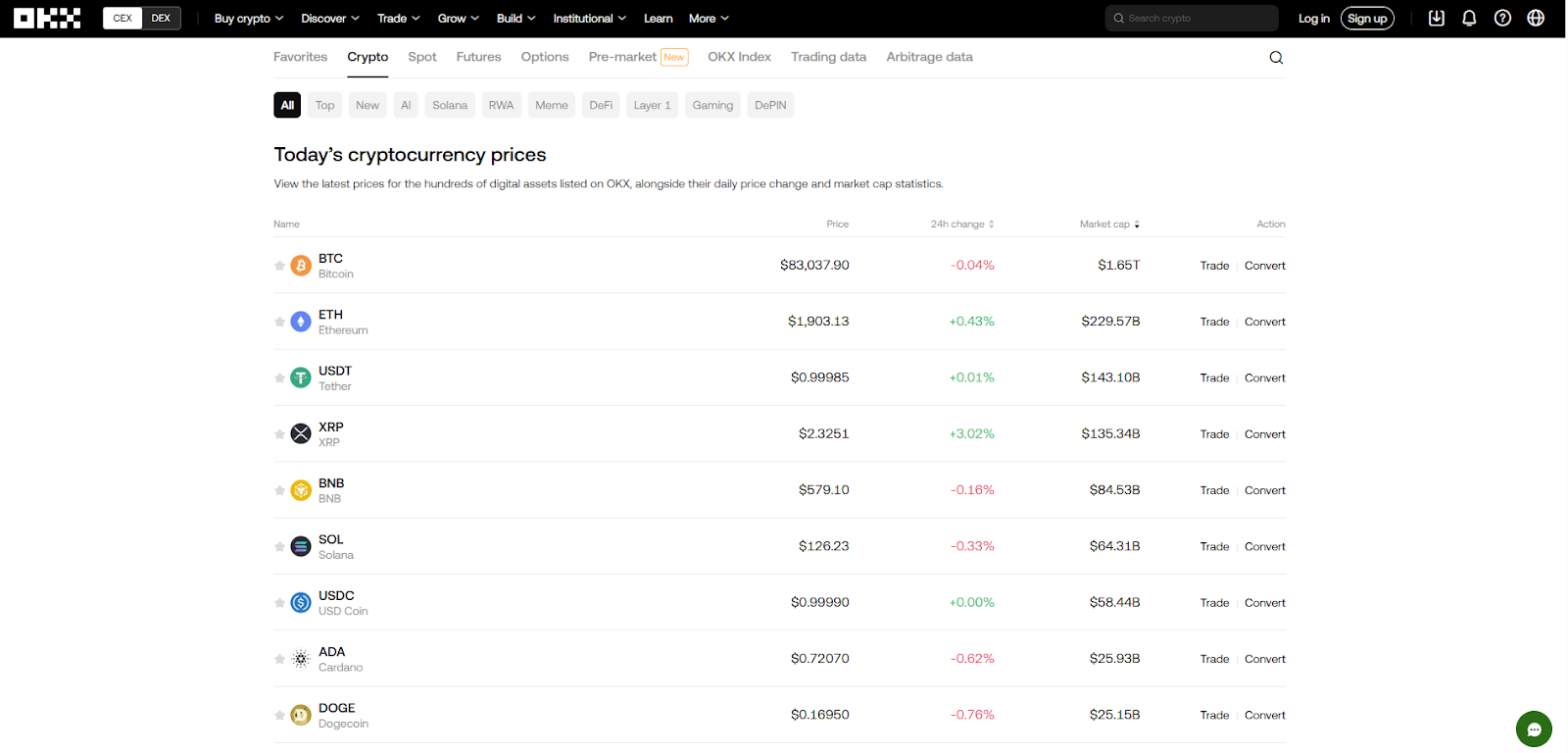The width and height of the screenshot is (1568, 753).
Task: Favorite USDT with its star
Action: [x=279, y=377]
